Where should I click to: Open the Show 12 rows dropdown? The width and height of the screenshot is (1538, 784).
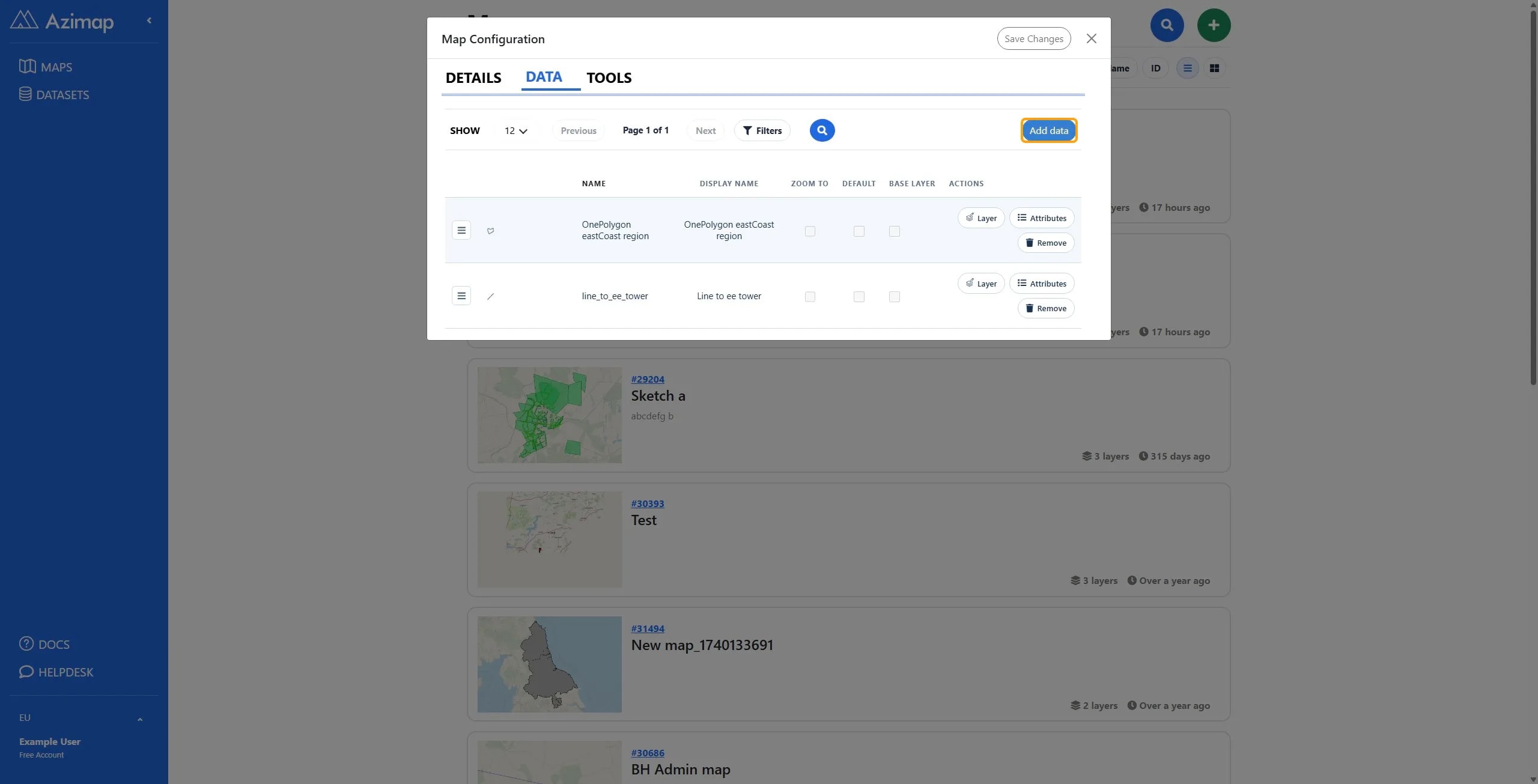515,130
